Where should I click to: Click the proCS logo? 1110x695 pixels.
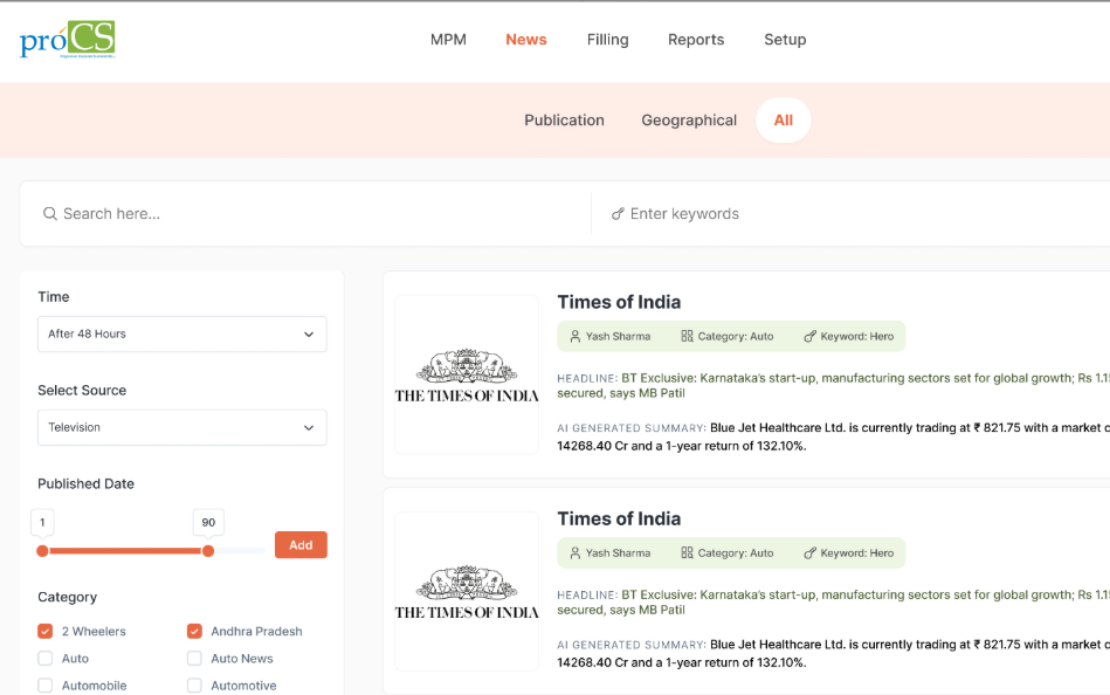[67, 39]
